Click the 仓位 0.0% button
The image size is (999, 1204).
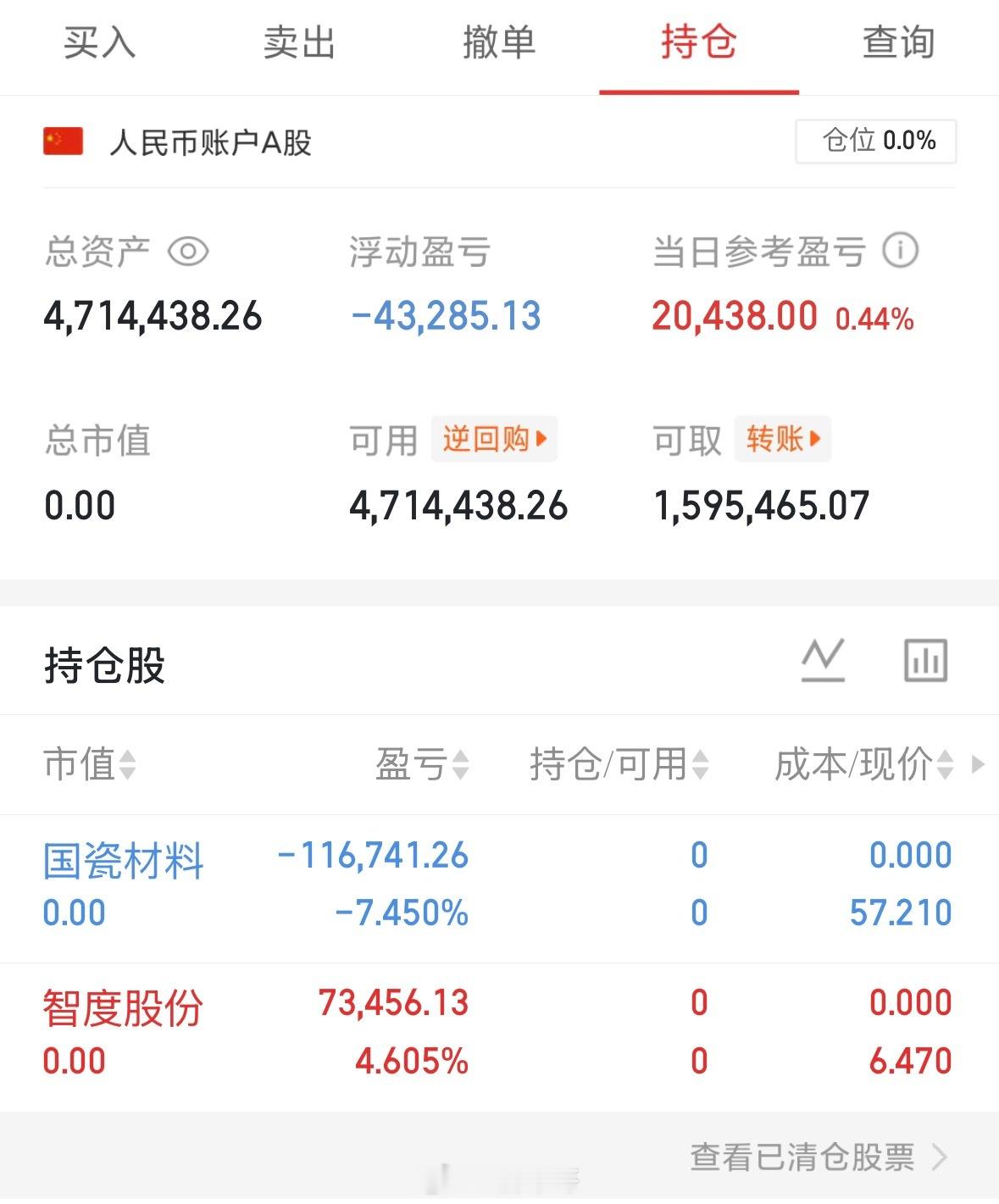pyautogui.click(x=876, y=141)
